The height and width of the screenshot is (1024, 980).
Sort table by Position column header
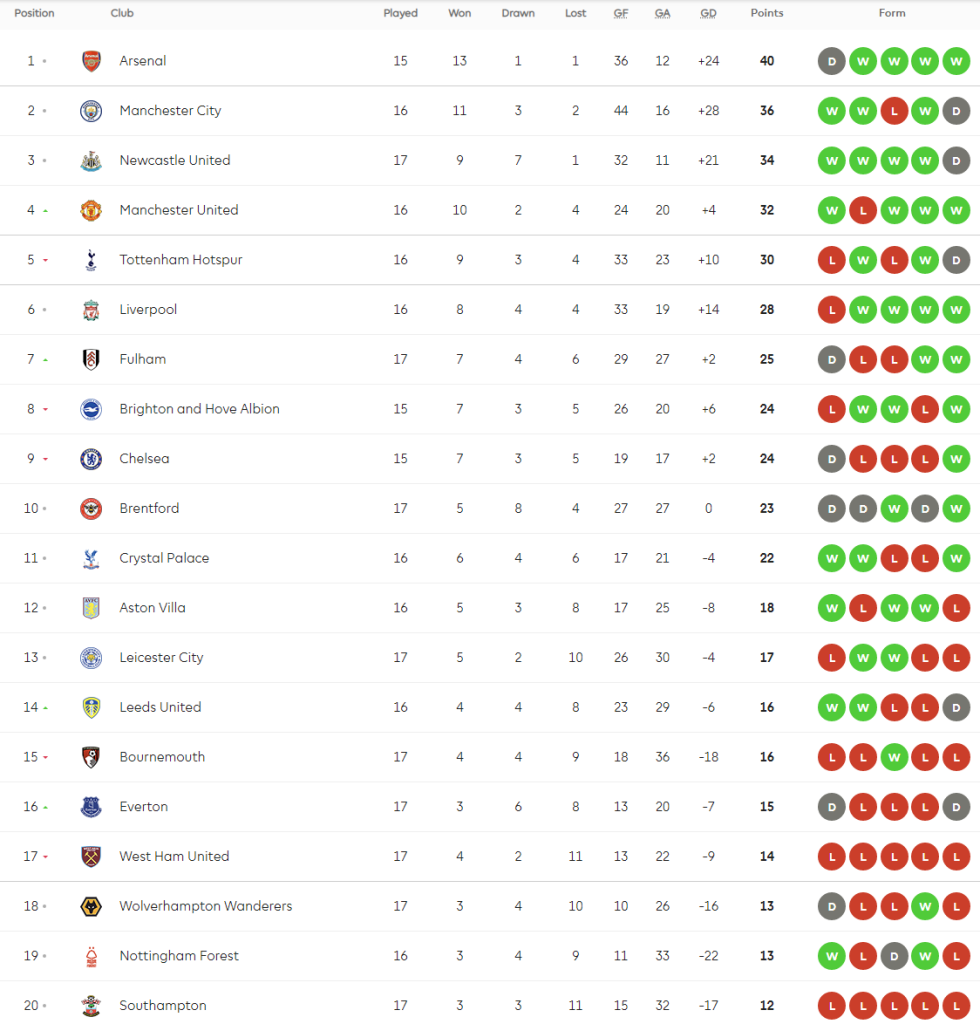click(x=34, y=14)
